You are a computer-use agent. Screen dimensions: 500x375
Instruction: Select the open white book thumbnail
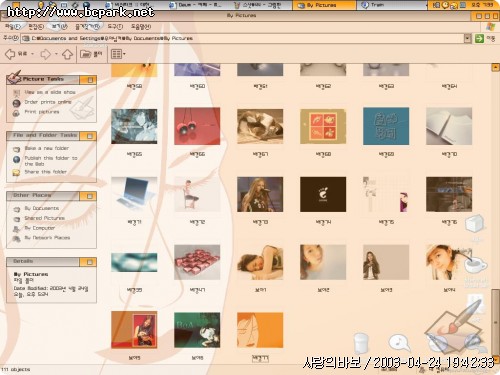tap(449, 126)
